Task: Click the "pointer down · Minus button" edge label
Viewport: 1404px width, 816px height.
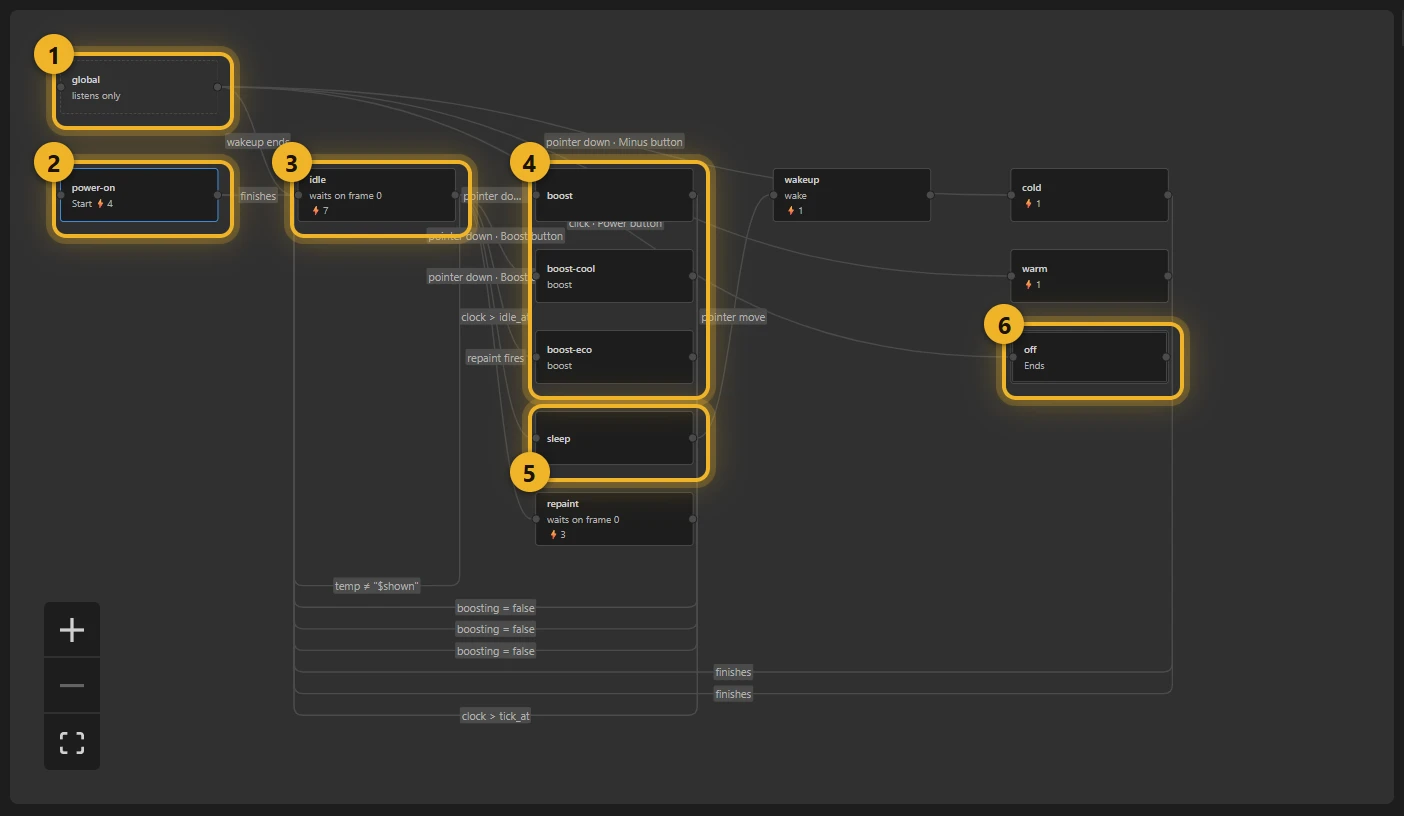Action: coord(614,142)
